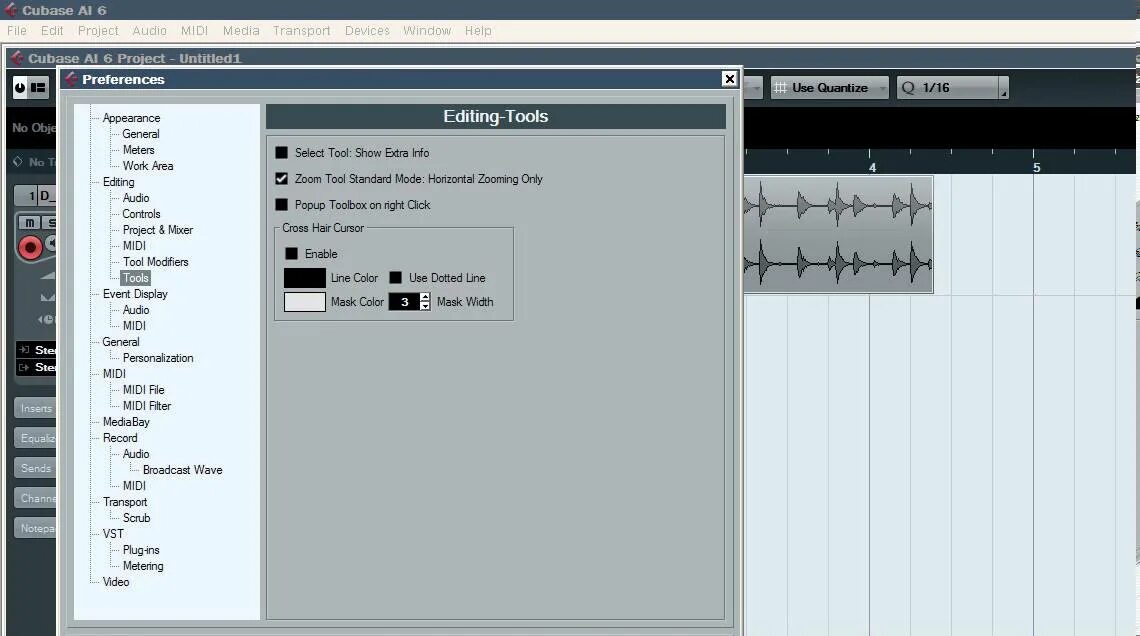Open the Media menu
This screenshot has width=1140, height=636.
tap(241, 31)
